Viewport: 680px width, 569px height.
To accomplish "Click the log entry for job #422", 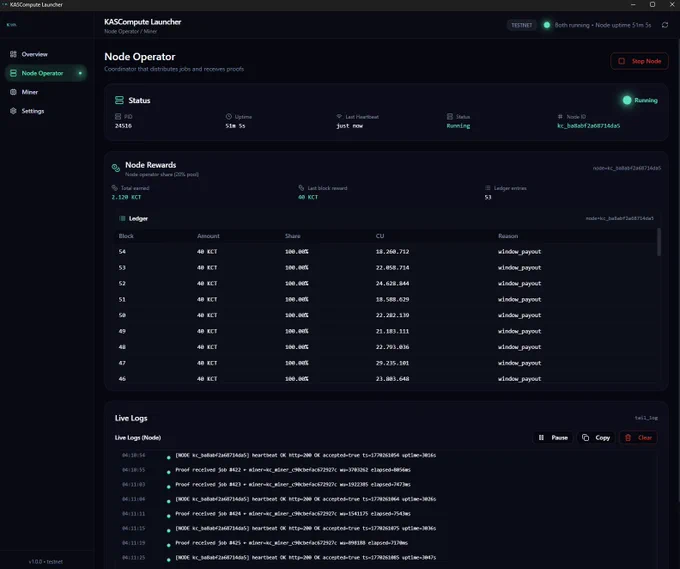I will coord(293,470).
